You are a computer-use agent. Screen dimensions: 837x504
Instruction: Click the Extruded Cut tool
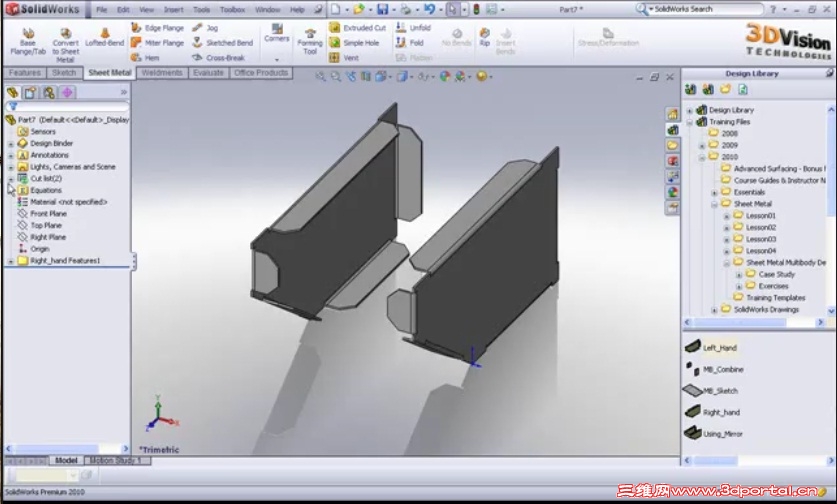[x=357, y=28]
